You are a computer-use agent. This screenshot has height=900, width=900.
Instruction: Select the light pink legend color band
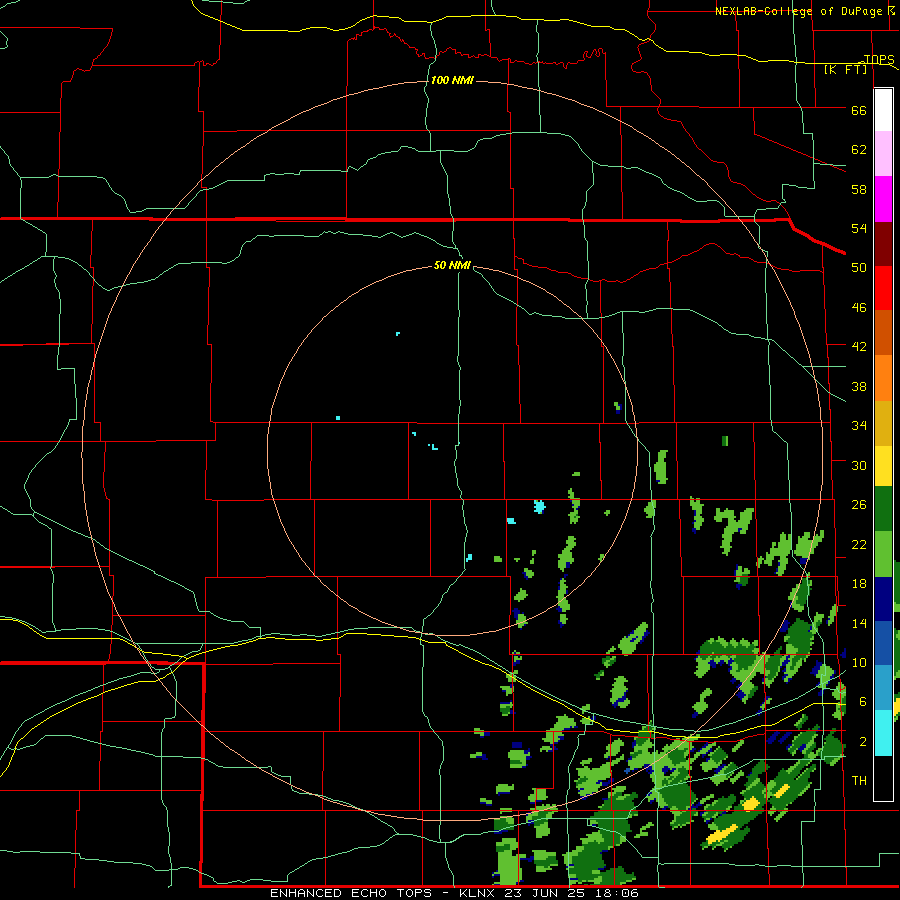883,154
